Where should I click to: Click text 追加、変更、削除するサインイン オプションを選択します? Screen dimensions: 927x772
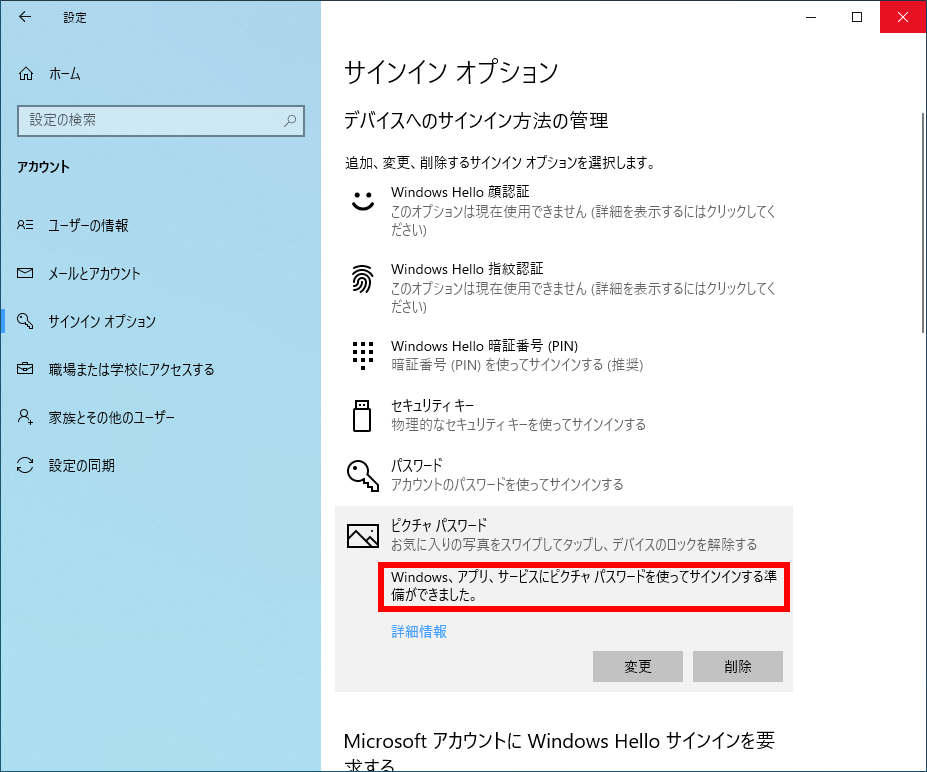(x=500, y=163)
